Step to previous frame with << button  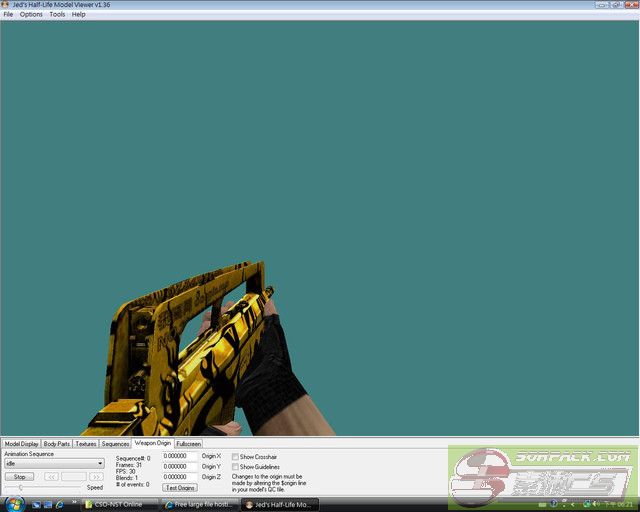point(51,477)
